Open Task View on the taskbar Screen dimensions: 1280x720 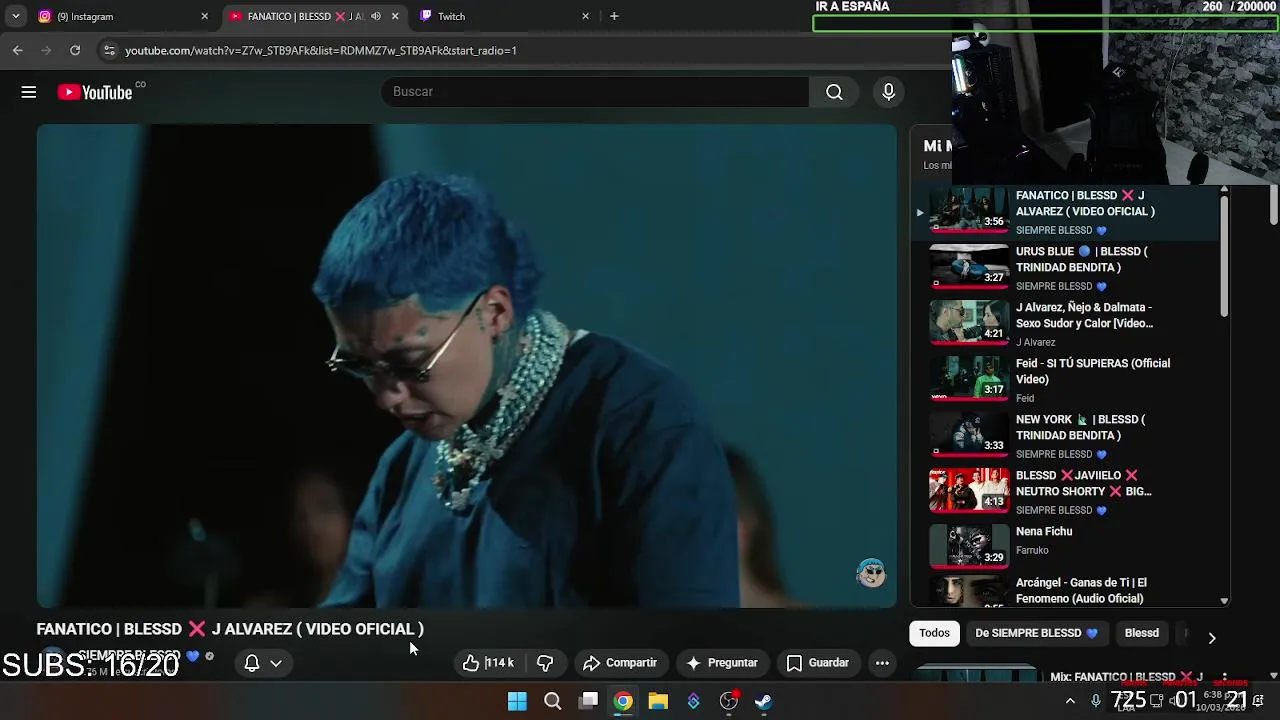point(589,701)
